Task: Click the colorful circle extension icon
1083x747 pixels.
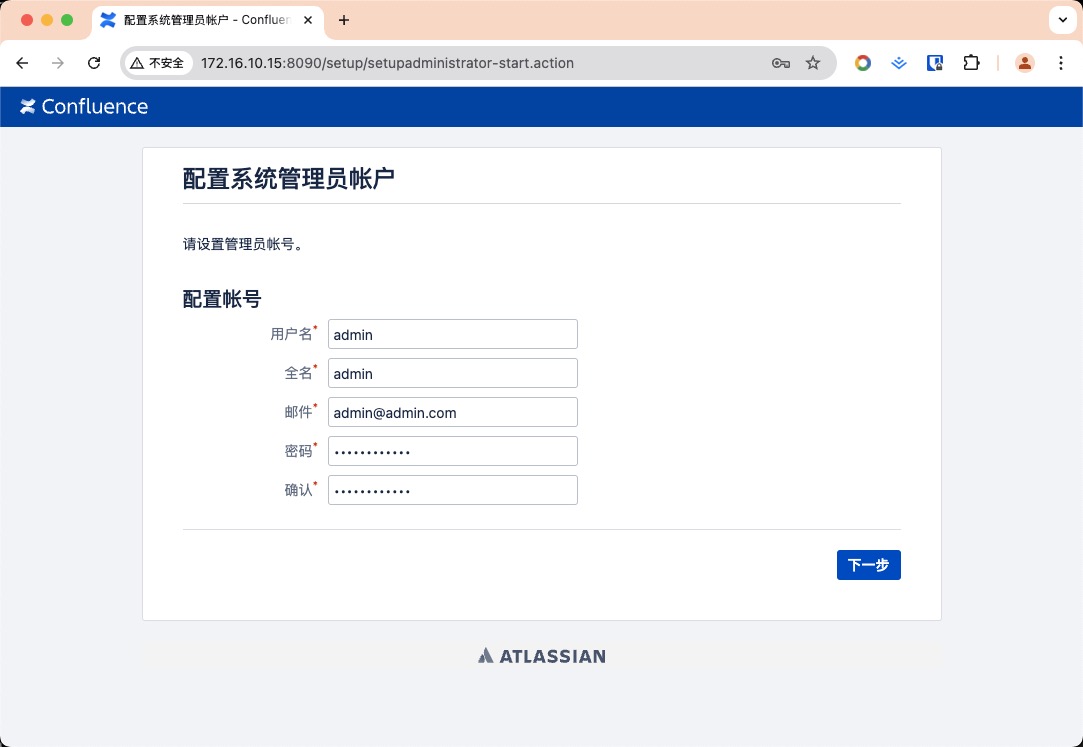Action: pyautogui.click(x=863, y=63)
